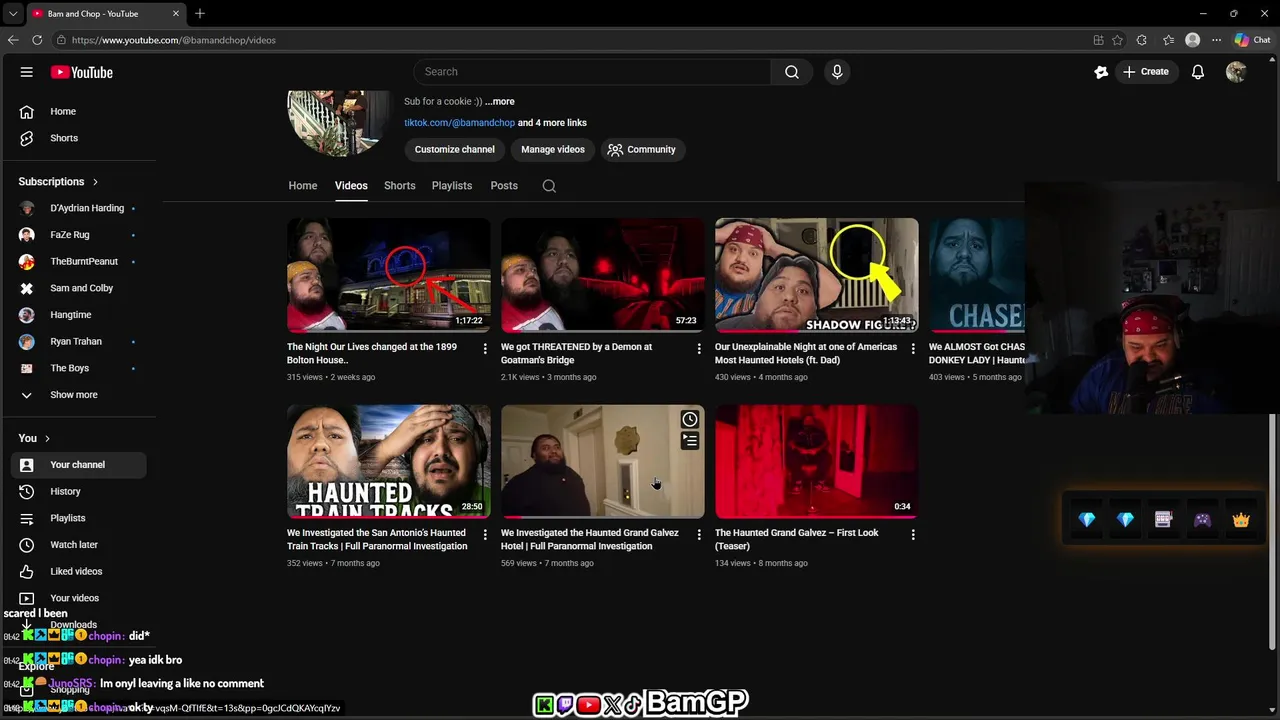Open the YouTube guide hamburger menu
Image resolution: width=1280 pixels, height=720 pixels.
[x=27, y=72]
